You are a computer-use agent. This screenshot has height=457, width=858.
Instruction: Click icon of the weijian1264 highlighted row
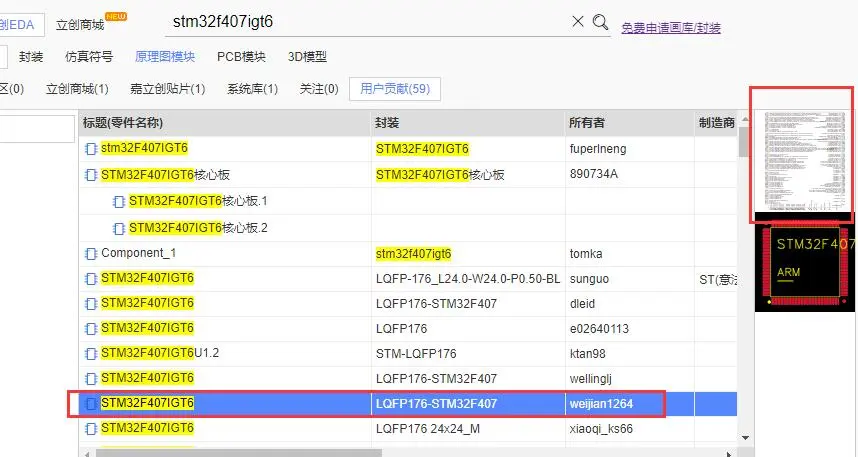91,404
